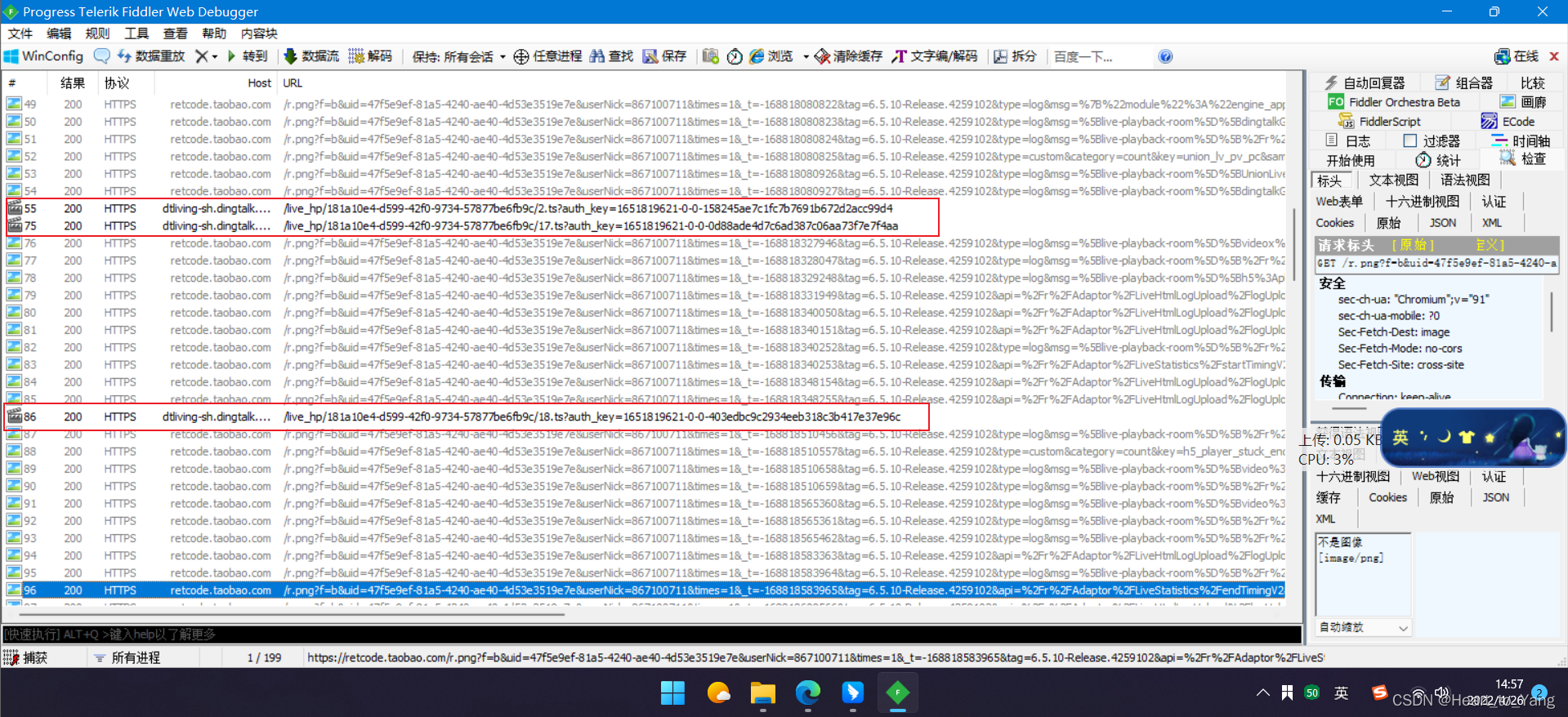Open the 内容块 menu
This screenshot has width=1568, height=717.
(x=259, y=33)
